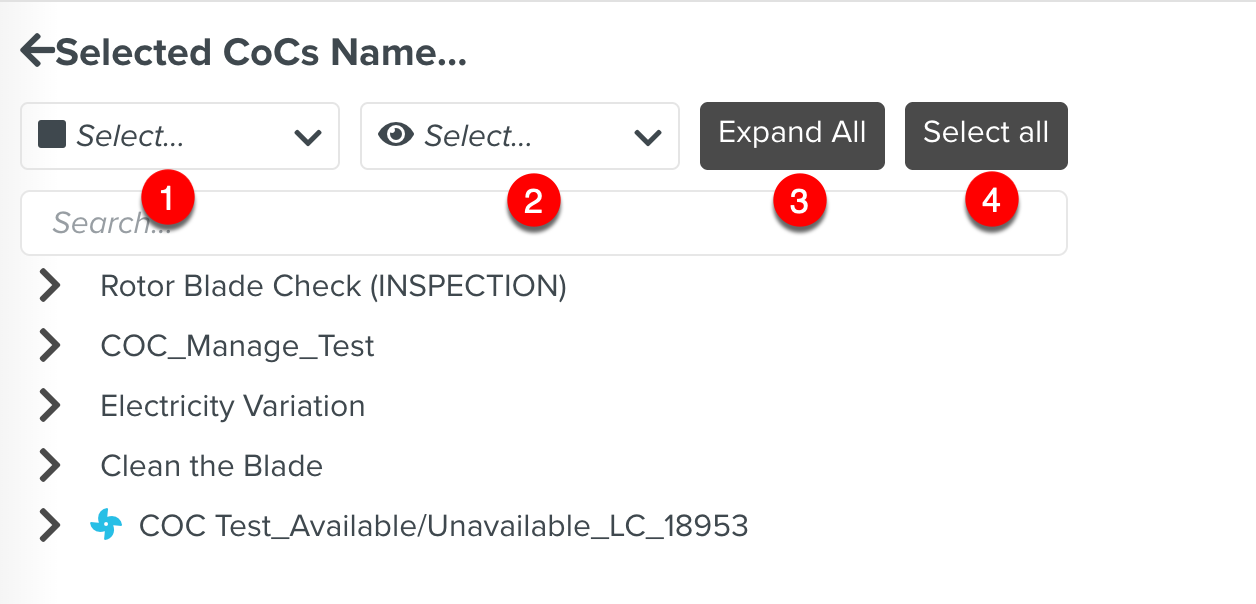Viewport: 1256px width, 604px height.
Task: Expand the Clean the Blade node
Action: tap(48, 465)
